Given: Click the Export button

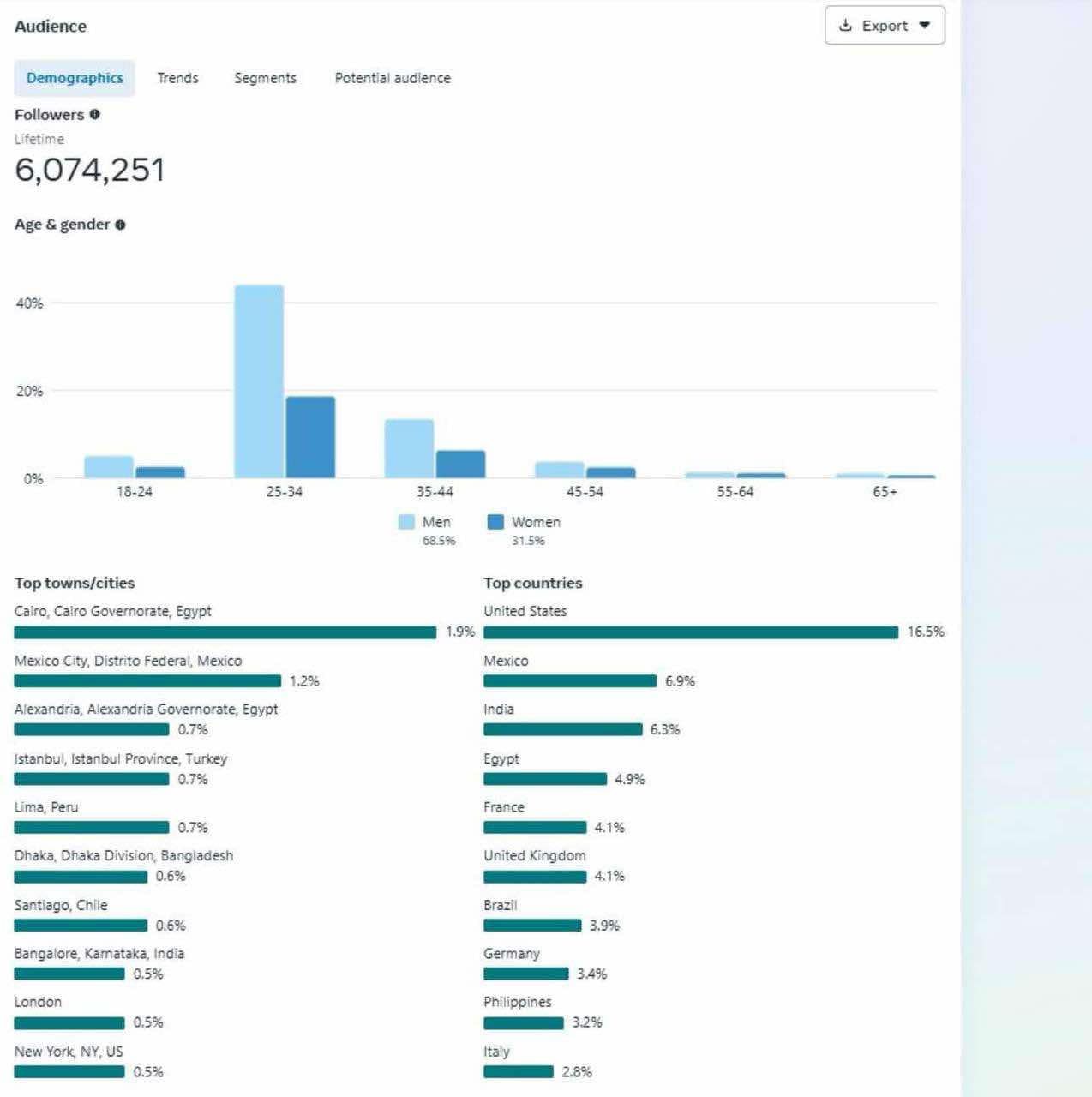Looking at the screenshot, I should [x=885, y=26].
